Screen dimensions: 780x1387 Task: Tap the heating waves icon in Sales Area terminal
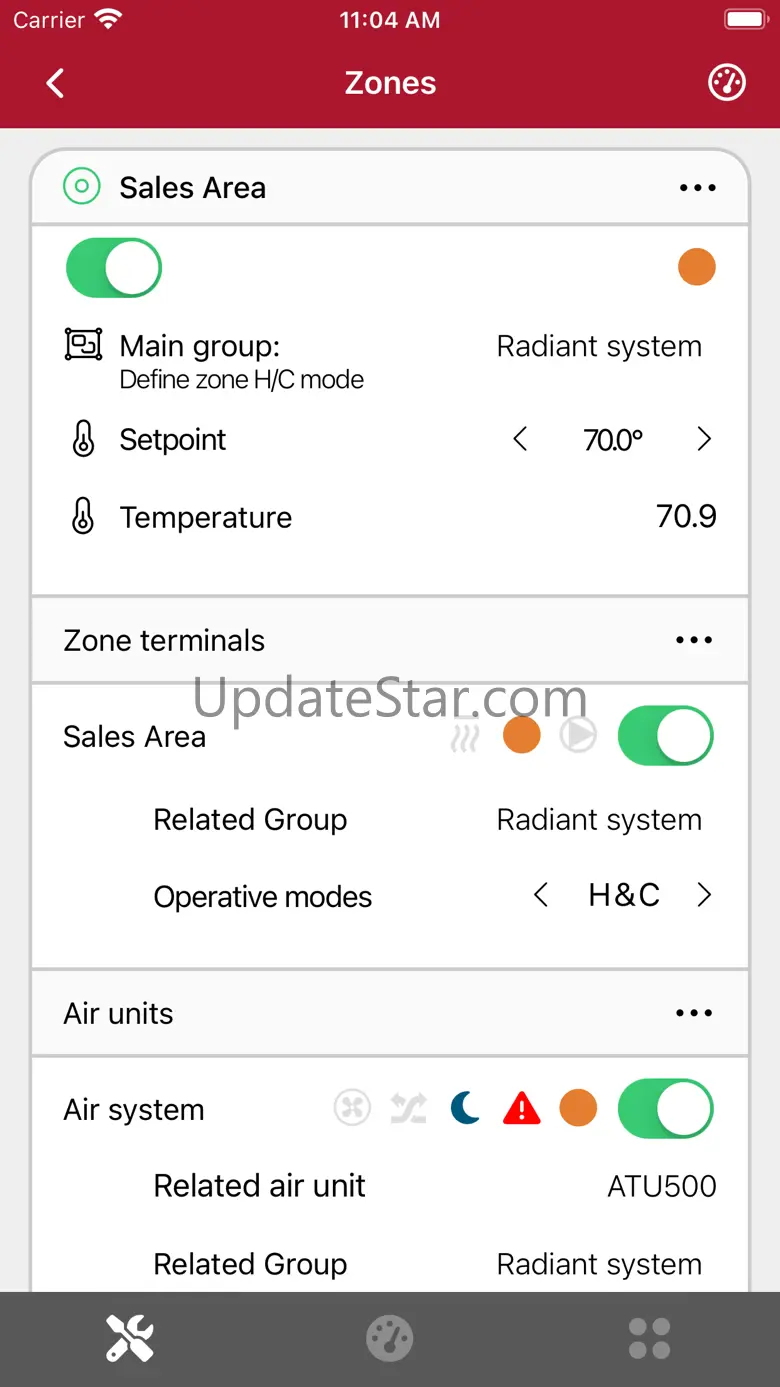[464, 736]
